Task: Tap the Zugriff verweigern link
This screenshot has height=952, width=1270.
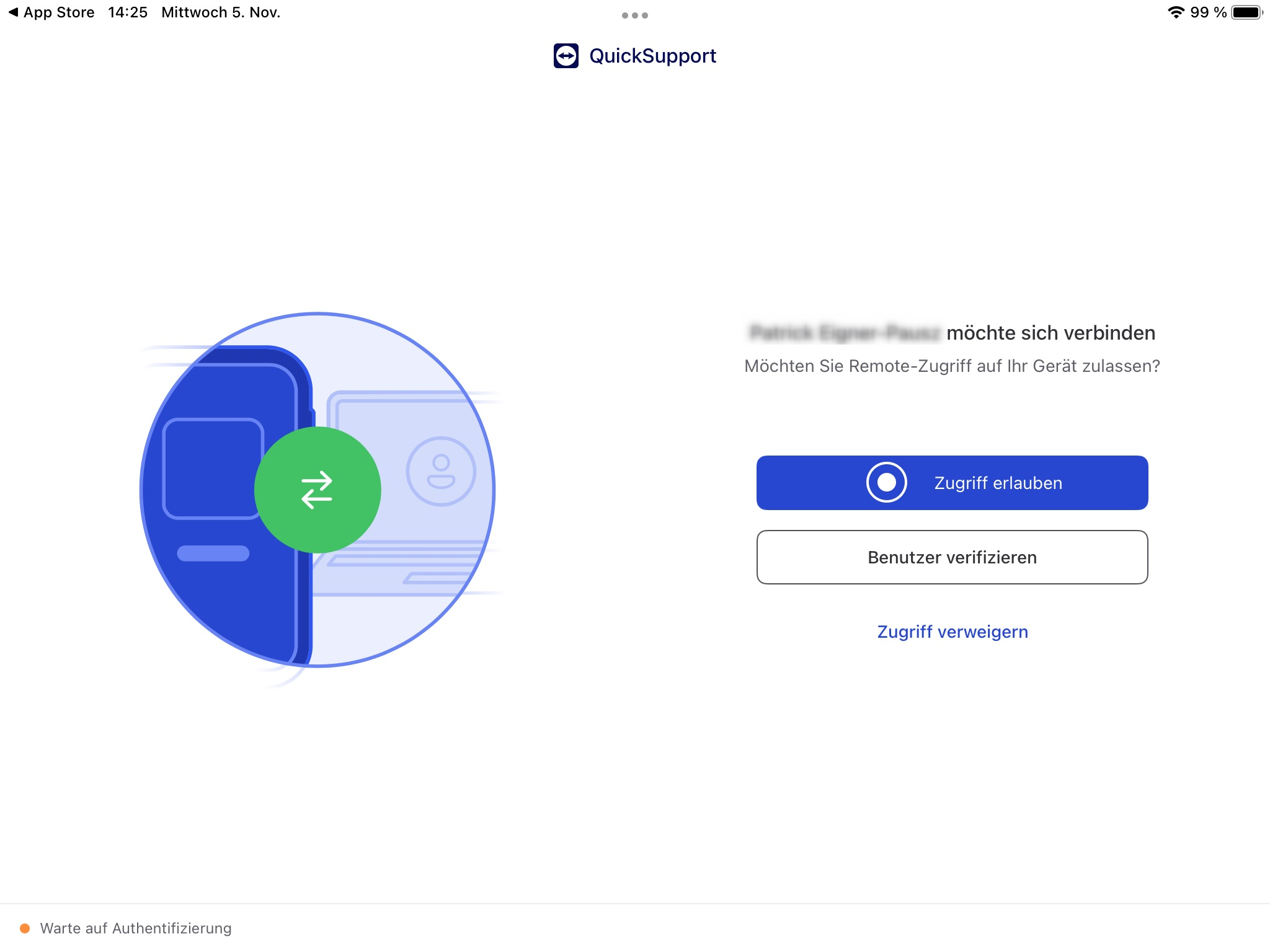Action: click(952, 632)
